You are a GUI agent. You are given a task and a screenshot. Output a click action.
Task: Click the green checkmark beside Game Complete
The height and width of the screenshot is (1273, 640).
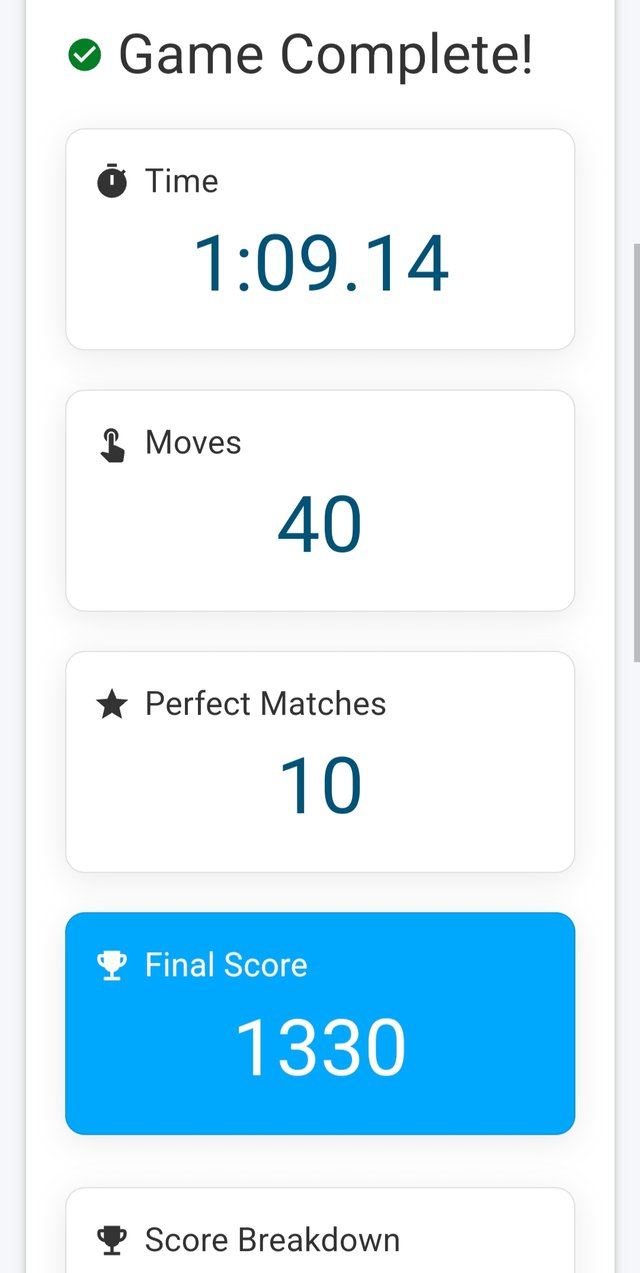[85, 55]
